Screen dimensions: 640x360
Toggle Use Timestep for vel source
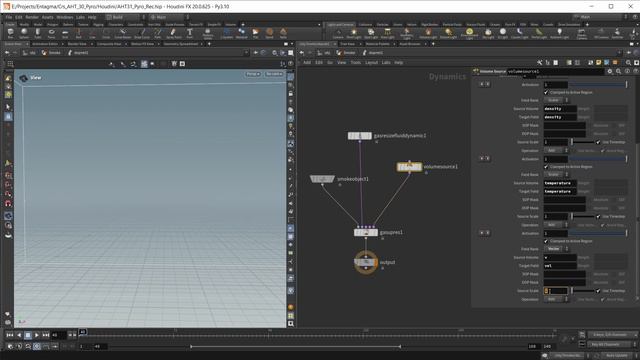[598, 291]
